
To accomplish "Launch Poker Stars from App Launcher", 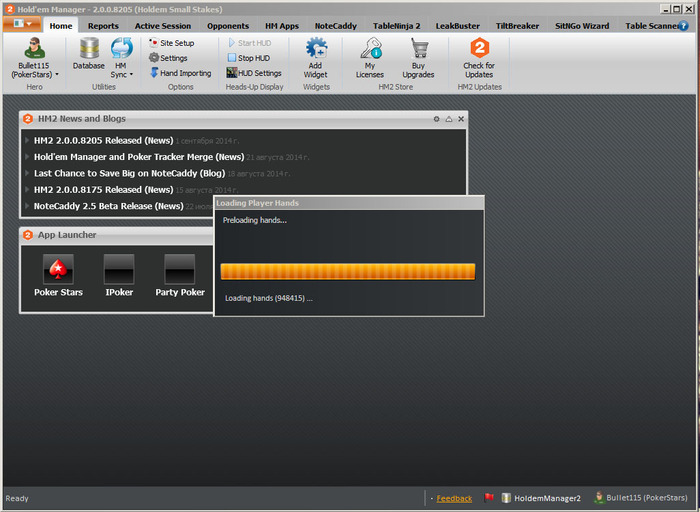I will [x=58, y=269].
